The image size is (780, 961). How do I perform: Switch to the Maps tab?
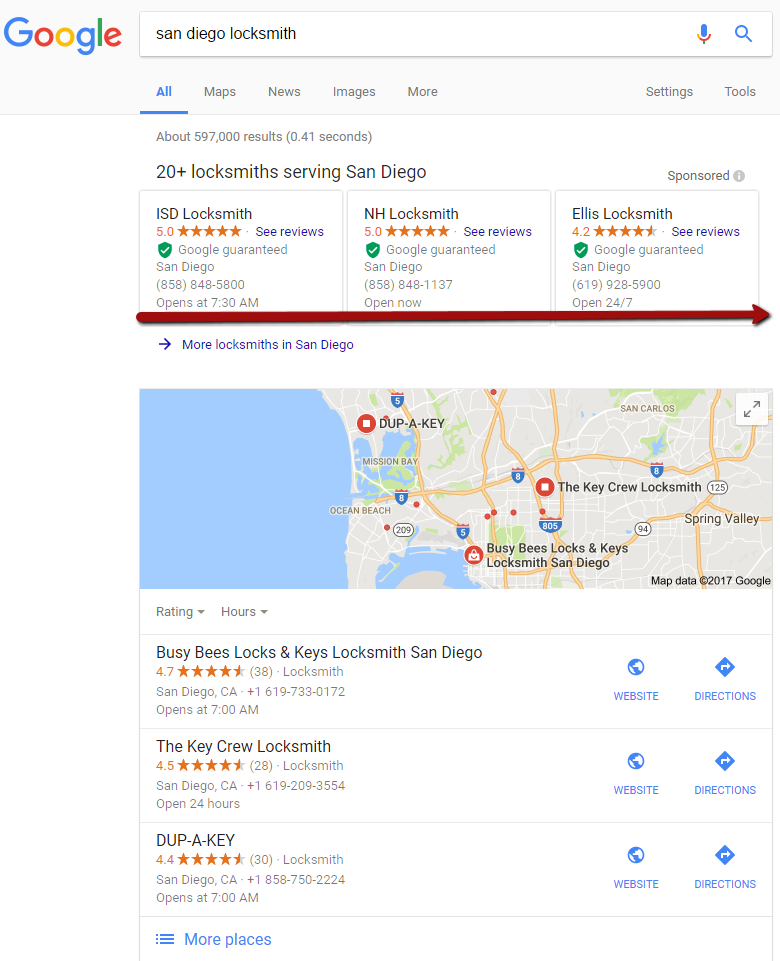[x=220, y=92]
